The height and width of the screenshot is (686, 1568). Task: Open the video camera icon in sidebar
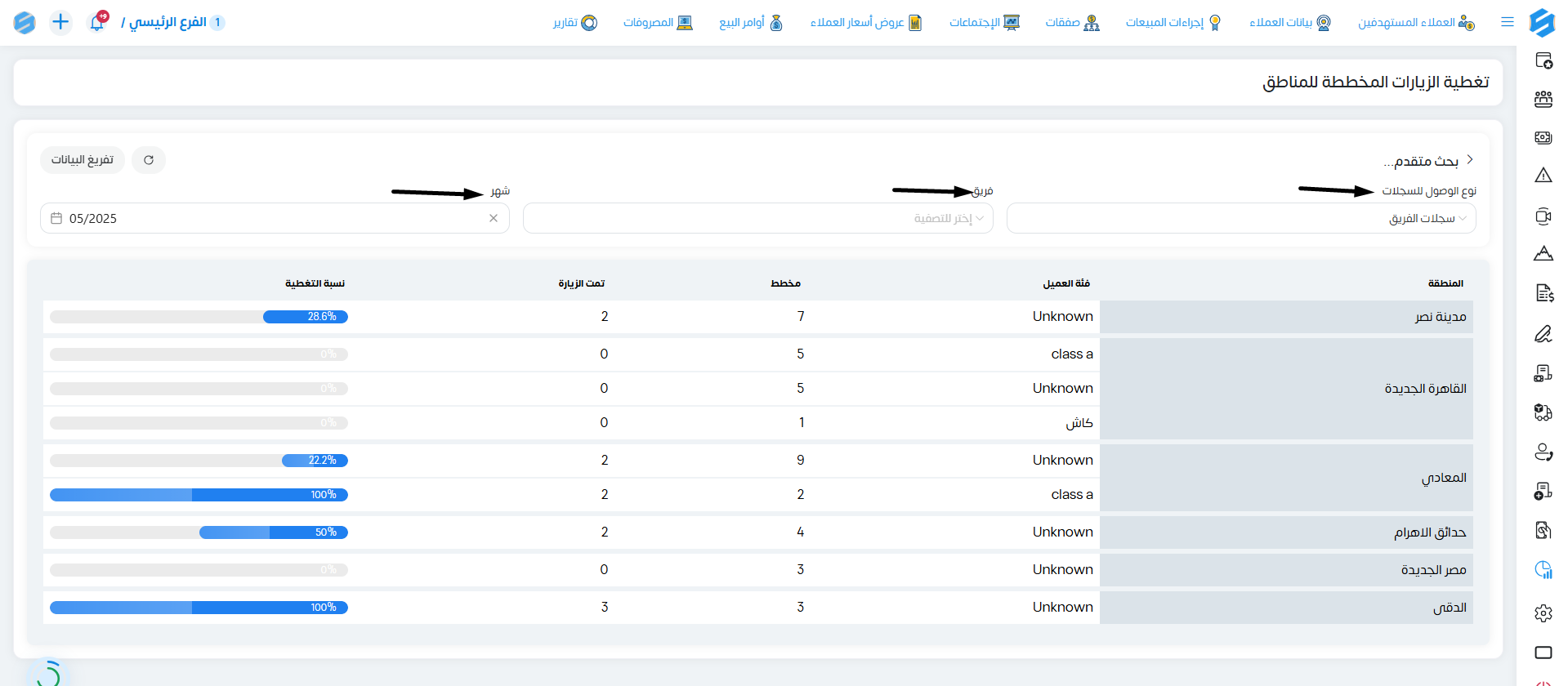click(1543, 216)
